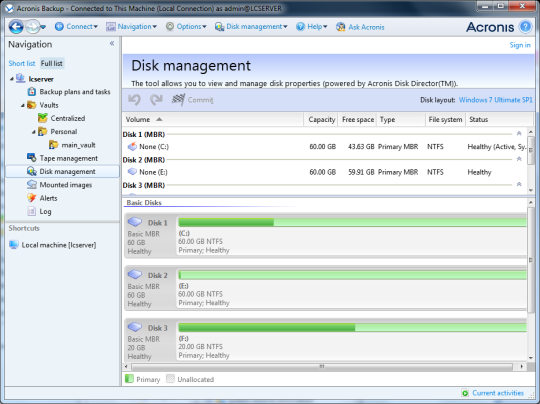Click the Local machine shortcut monitor icon
The width and height of the screenshot is (540, 404).
[x=13, y=245]
